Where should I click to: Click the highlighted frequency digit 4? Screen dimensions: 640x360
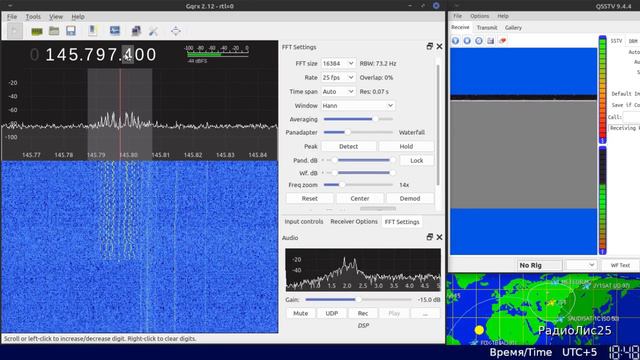[x=128, y=55]
